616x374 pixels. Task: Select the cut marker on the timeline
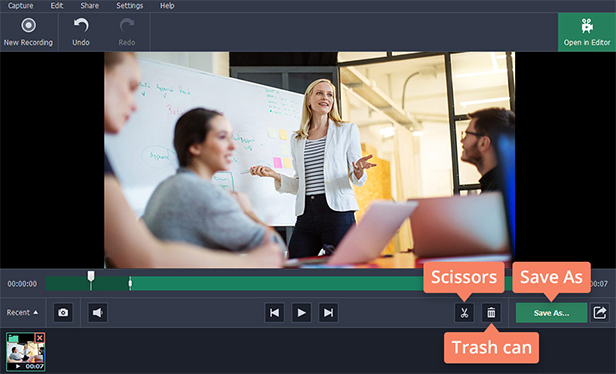(130, 283)
